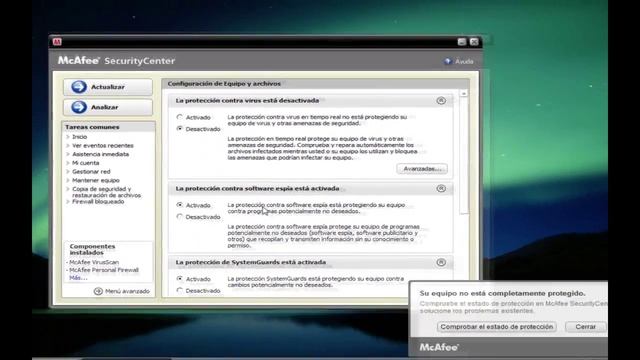Click the Actualizar update button
This screenshot has width=640, height=360.
pyautogui.click(x=108, y=87)
